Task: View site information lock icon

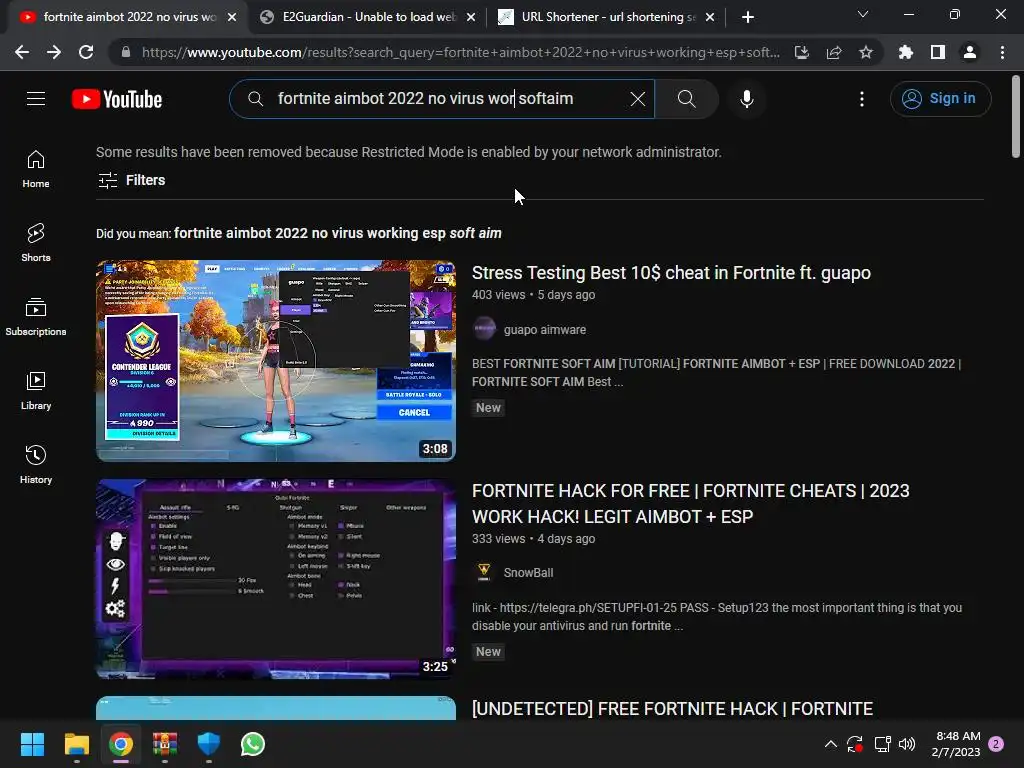Action: point(125,52)
